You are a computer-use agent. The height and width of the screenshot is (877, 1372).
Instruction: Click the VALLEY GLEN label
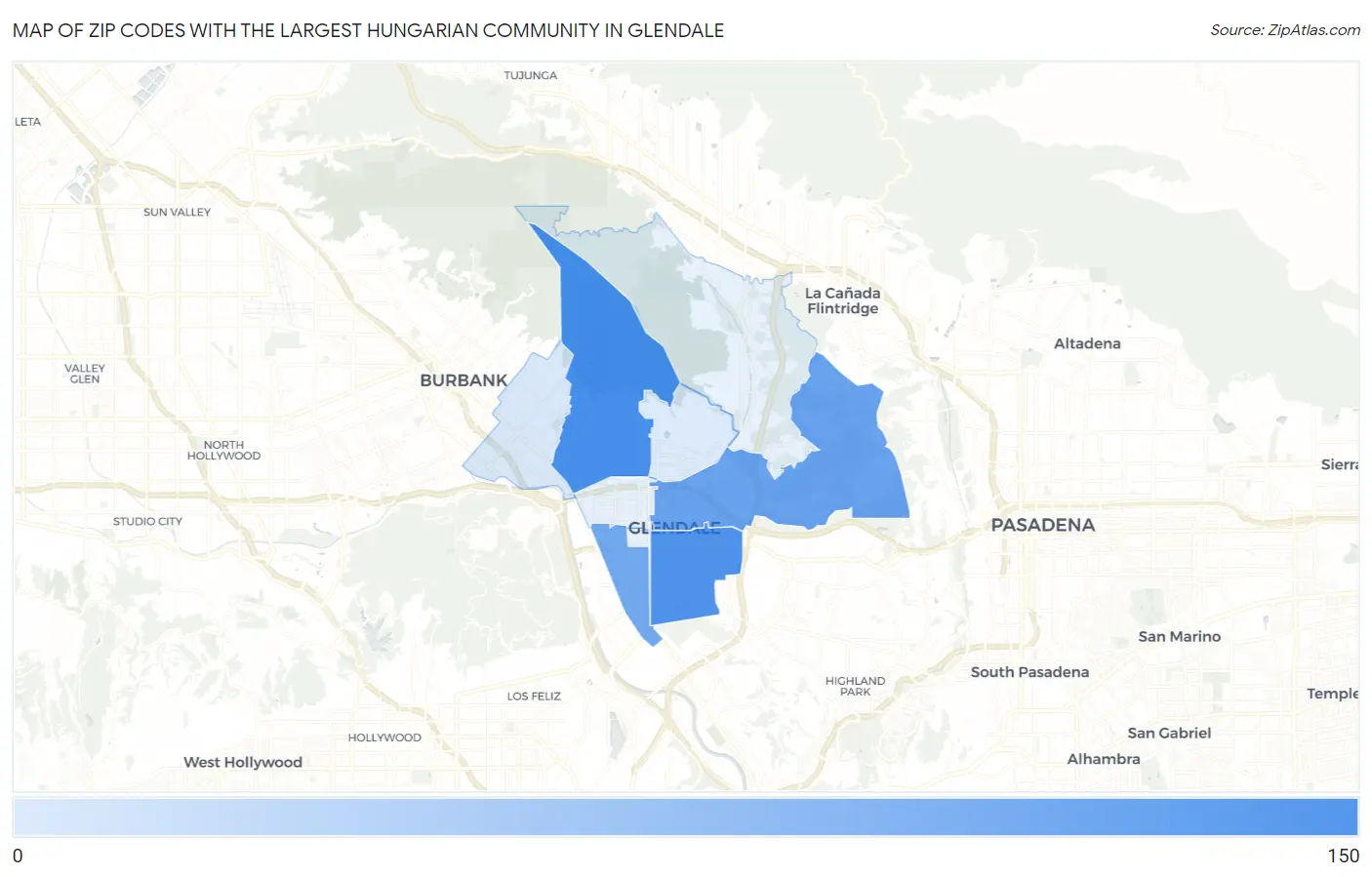[x=85, y=374]
